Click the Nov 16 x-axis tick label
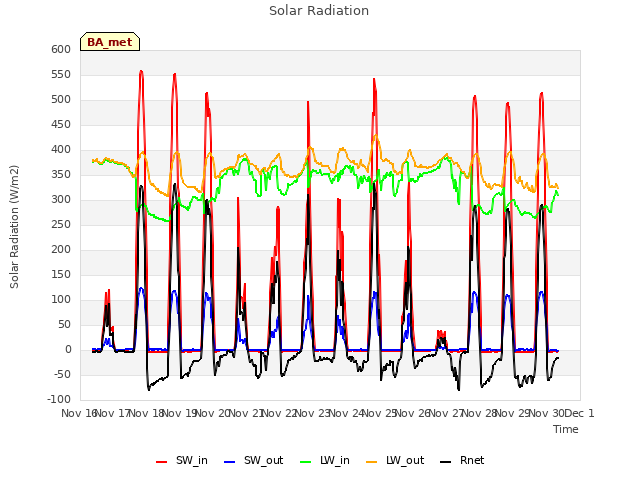640x480 pixels. coord(79,413)
